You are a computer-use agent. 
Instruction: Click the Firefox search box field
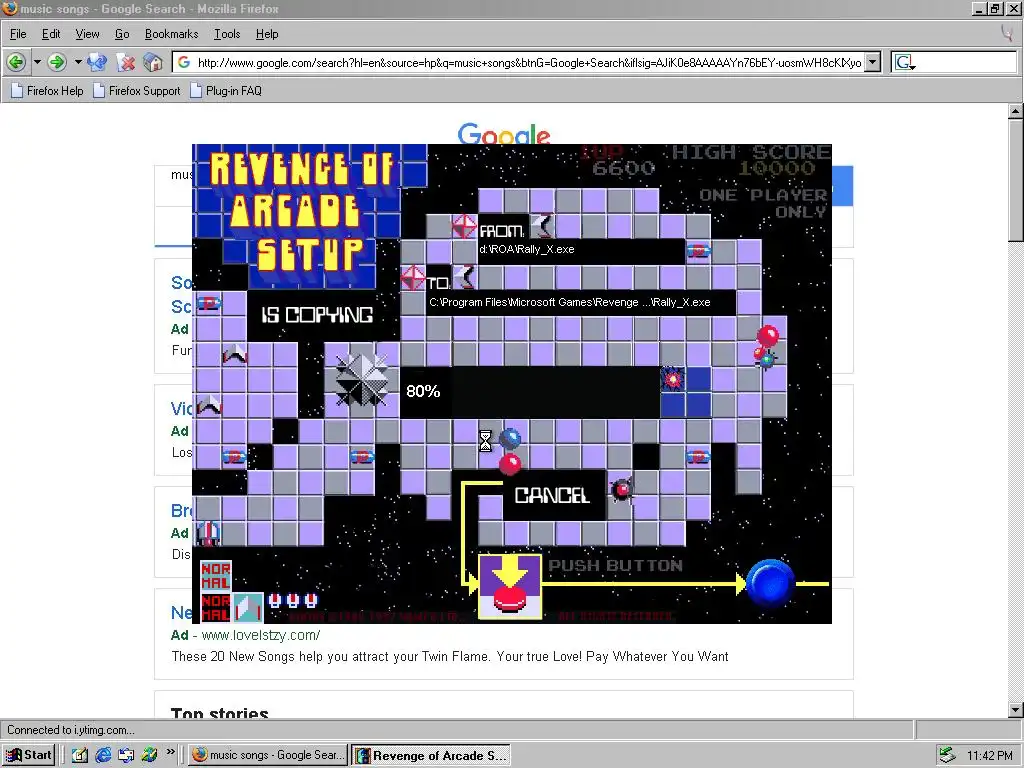[x=967, y=63]
